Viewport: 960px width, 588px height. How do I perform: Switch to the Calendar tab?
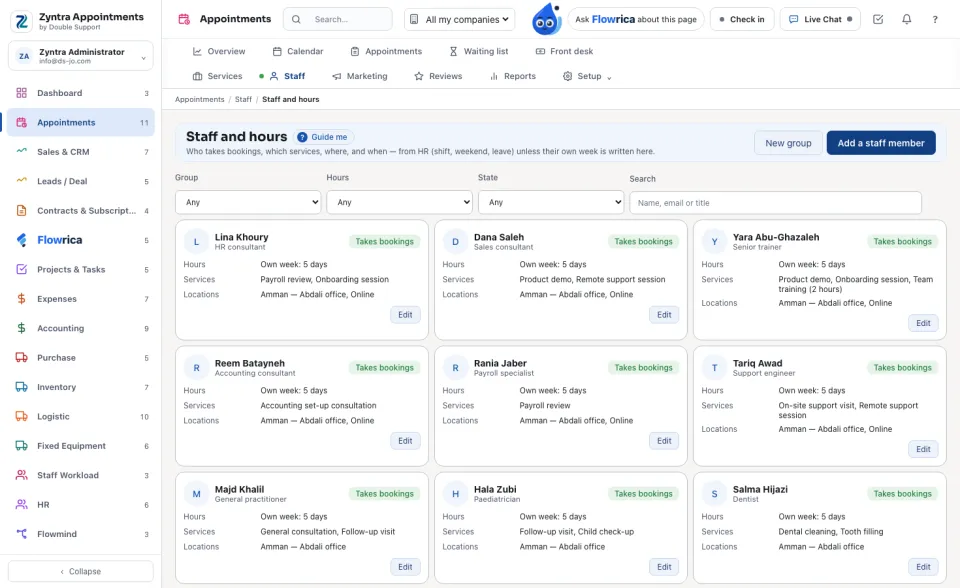(x=298, y=51)
